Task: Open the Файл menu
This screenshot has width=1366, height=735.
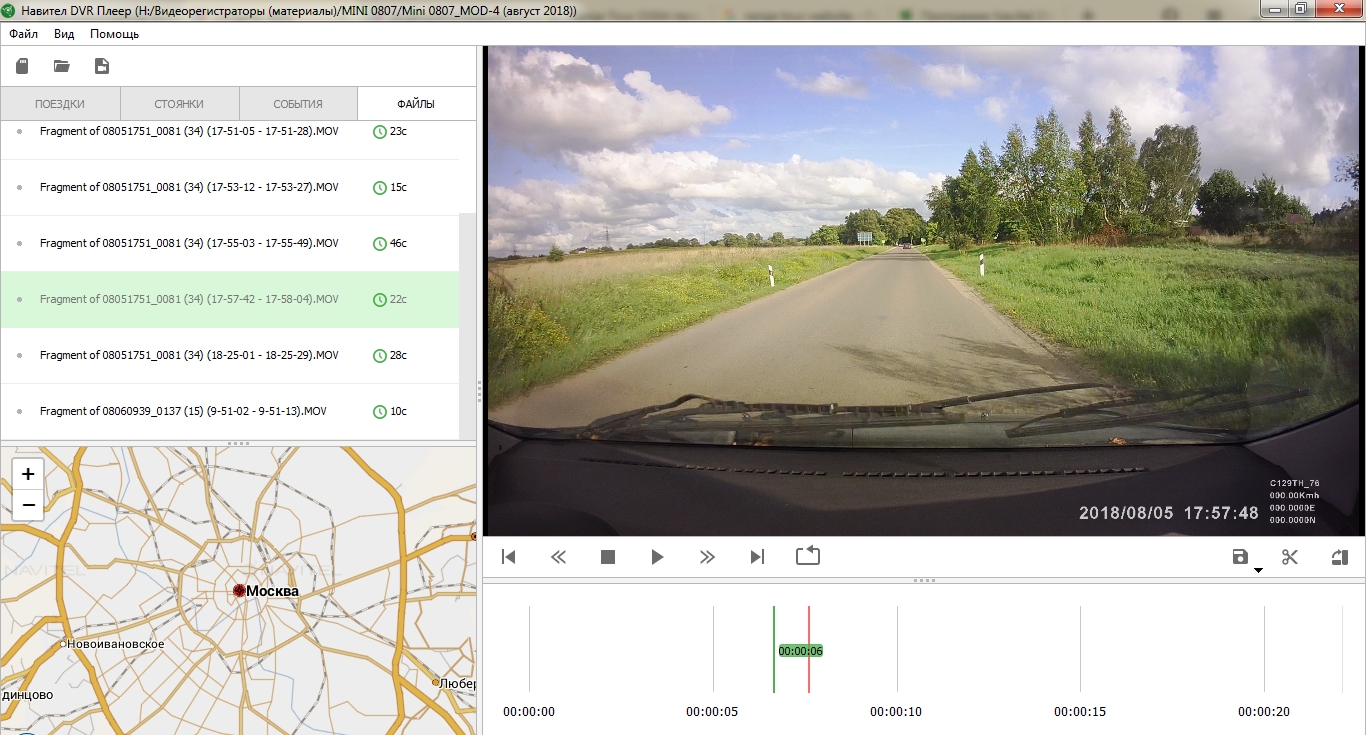Action: 24,34
